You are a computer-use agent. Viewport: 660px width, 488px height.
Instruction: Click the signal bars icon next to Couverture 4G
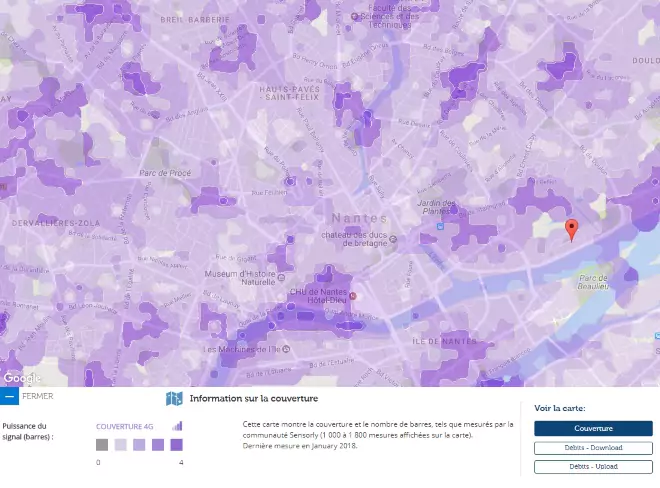coord(178,426)
